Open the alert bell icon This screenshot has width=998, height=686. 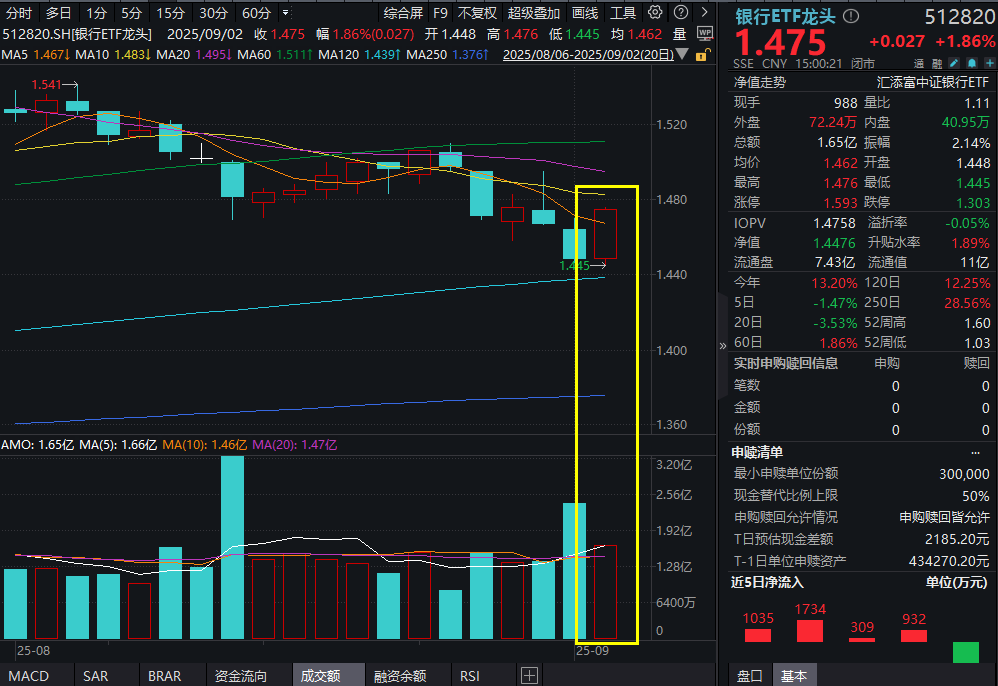(x=970, y=62)
